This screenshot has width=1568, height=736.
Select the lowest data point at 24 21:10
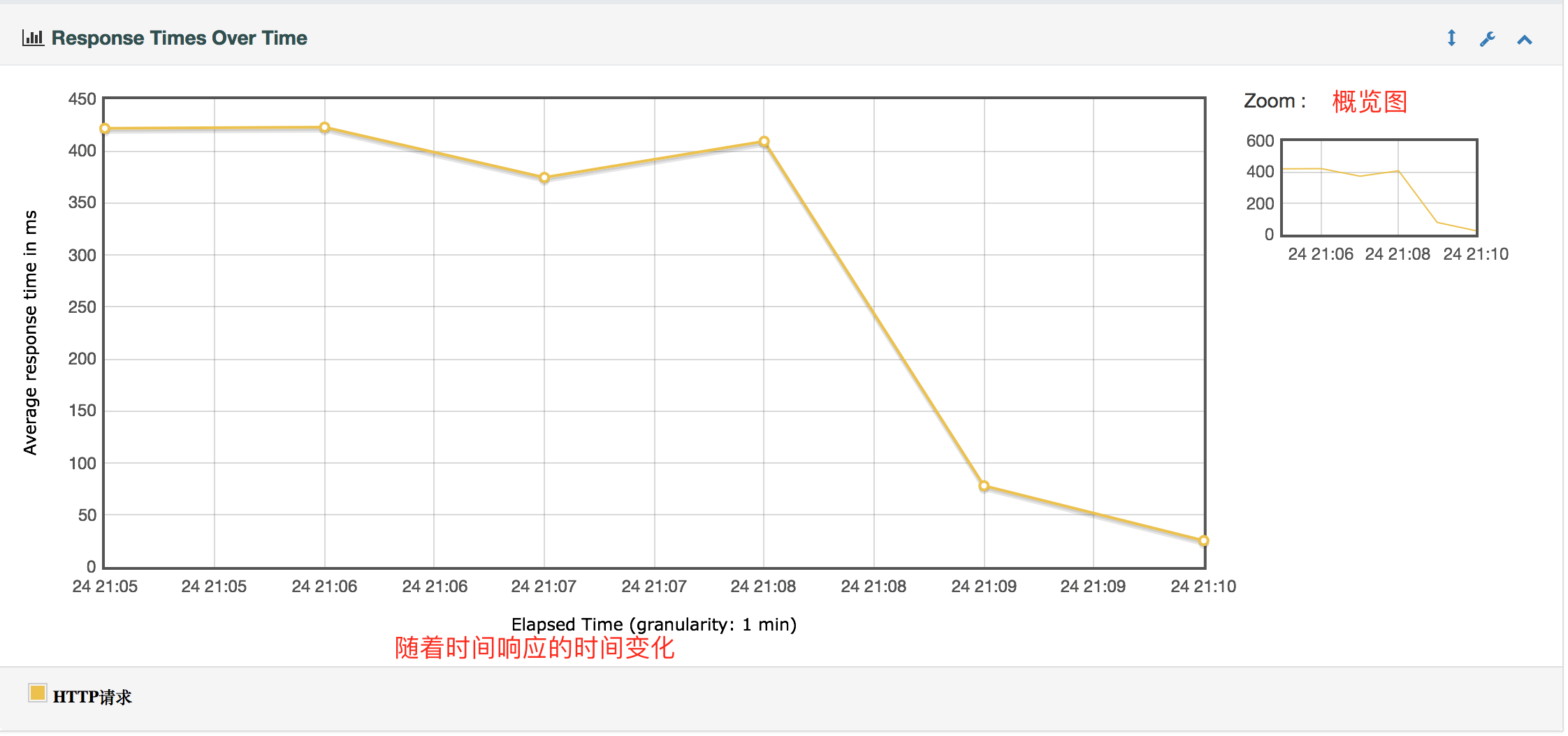1203,540
